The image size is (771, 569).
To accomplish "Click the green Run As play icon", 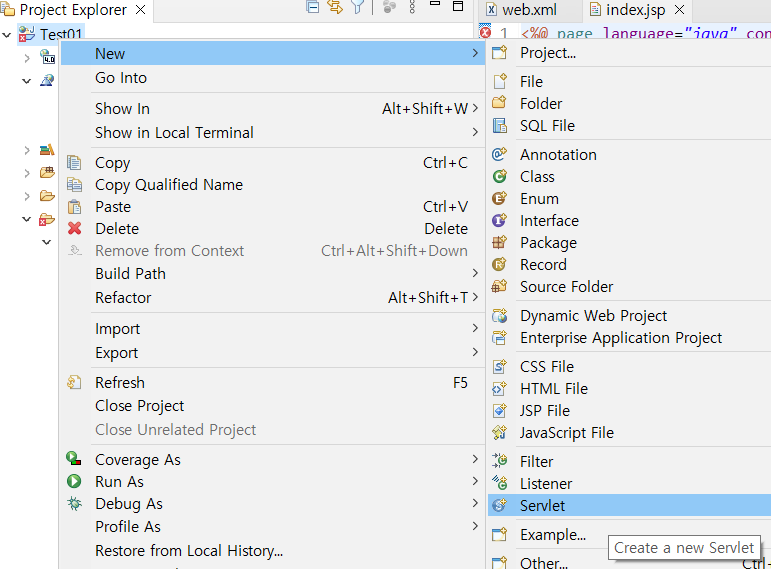I will 74,481.
